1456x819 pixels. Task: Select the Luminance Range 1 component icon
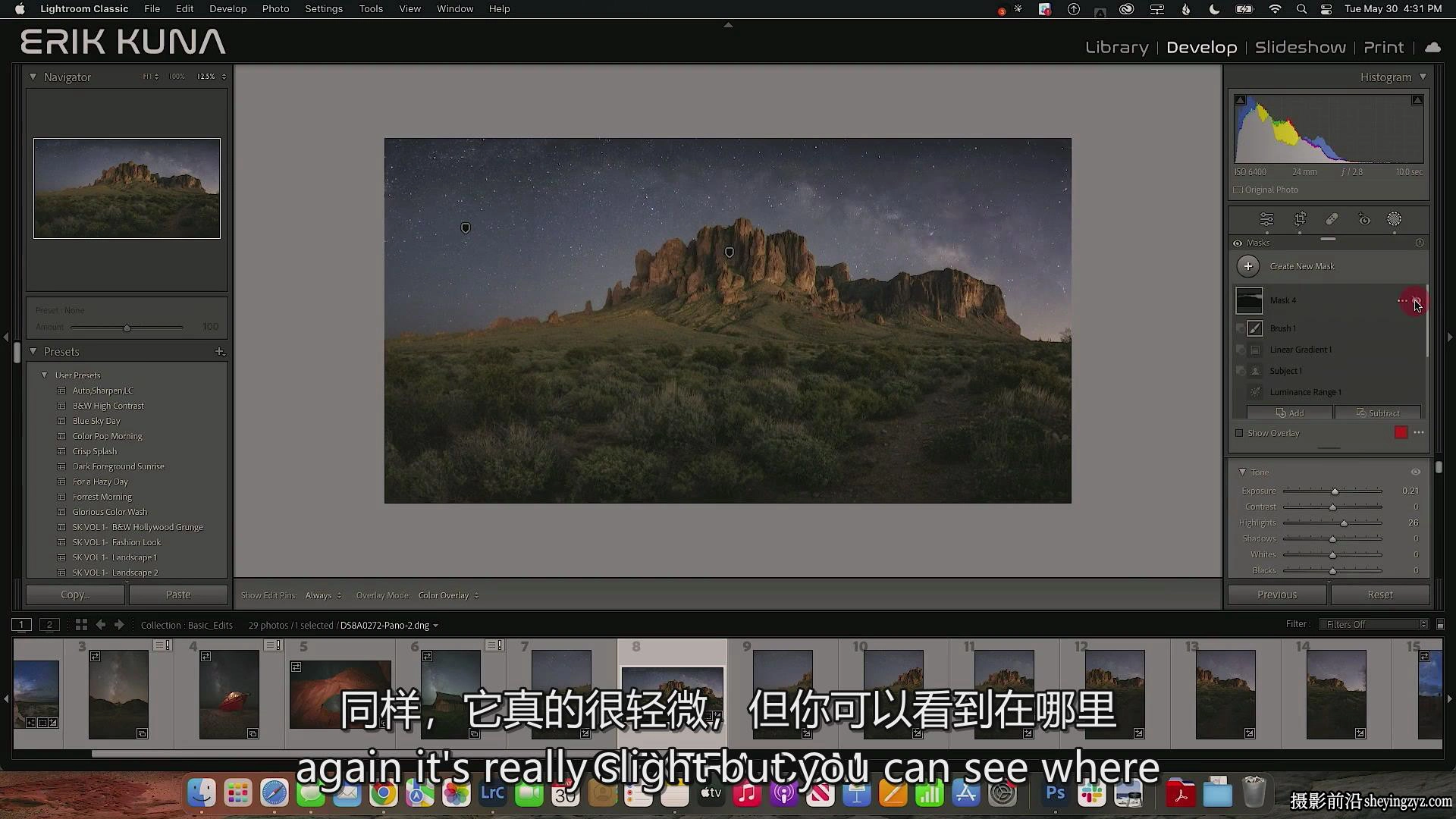(1256, 392)
